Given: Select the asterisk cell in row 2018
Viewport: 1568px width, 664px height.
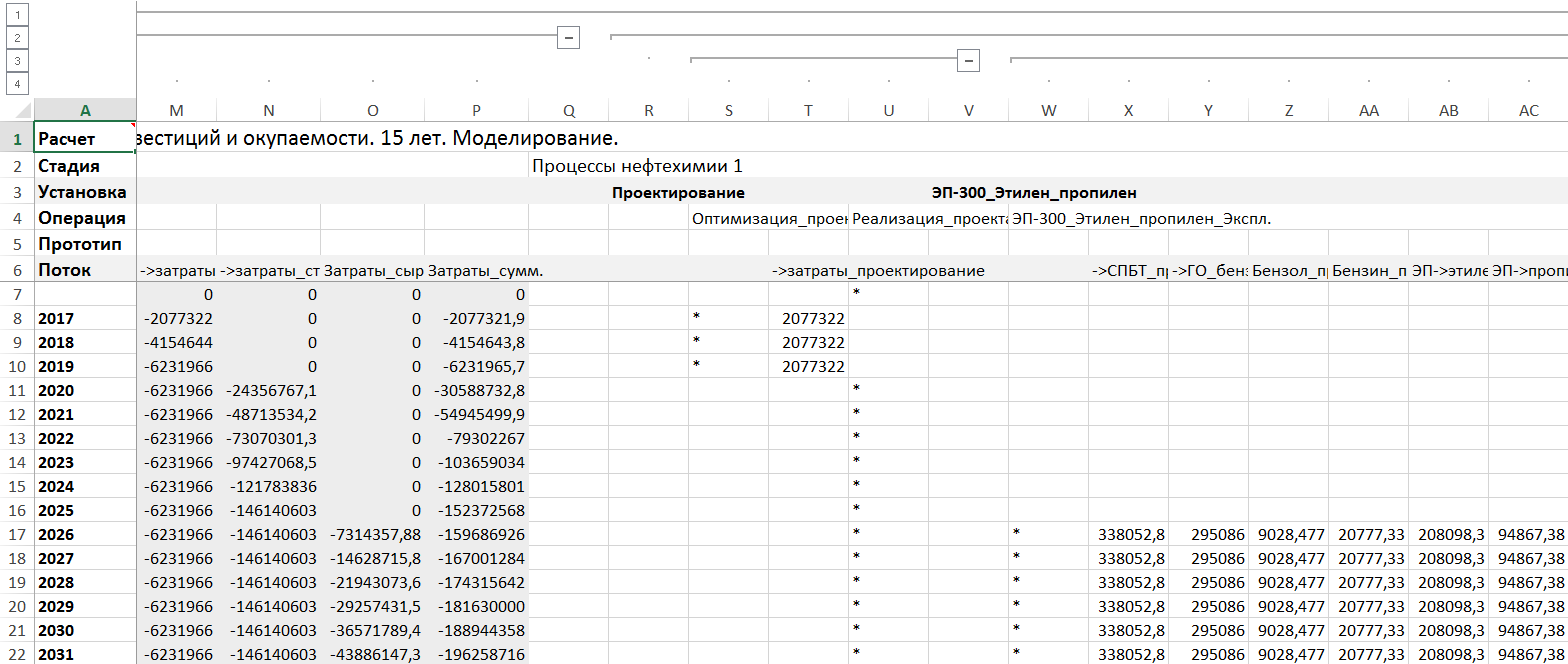Looking at the screenshot, I should pos(728,342).
